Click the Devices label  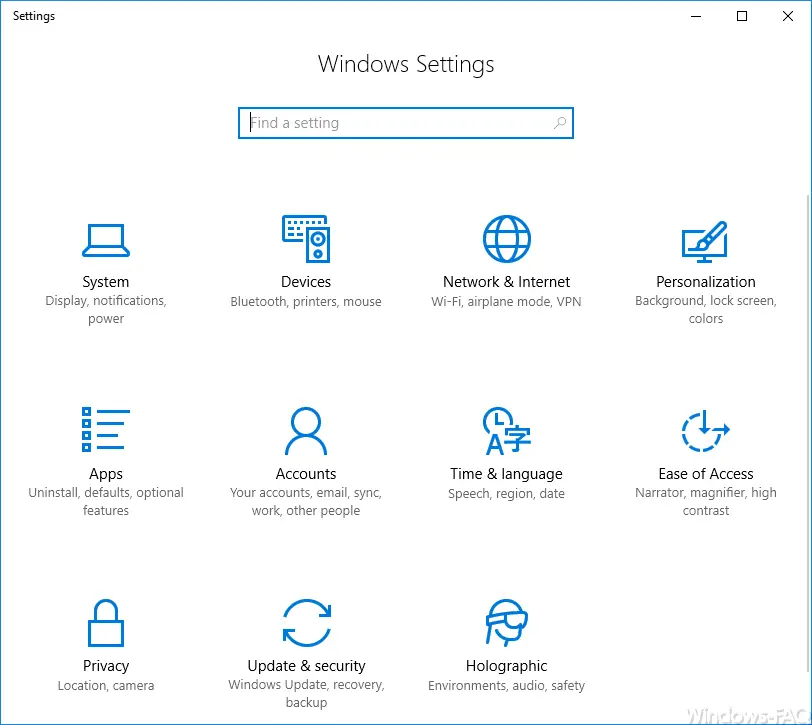[x=306, y=282]
